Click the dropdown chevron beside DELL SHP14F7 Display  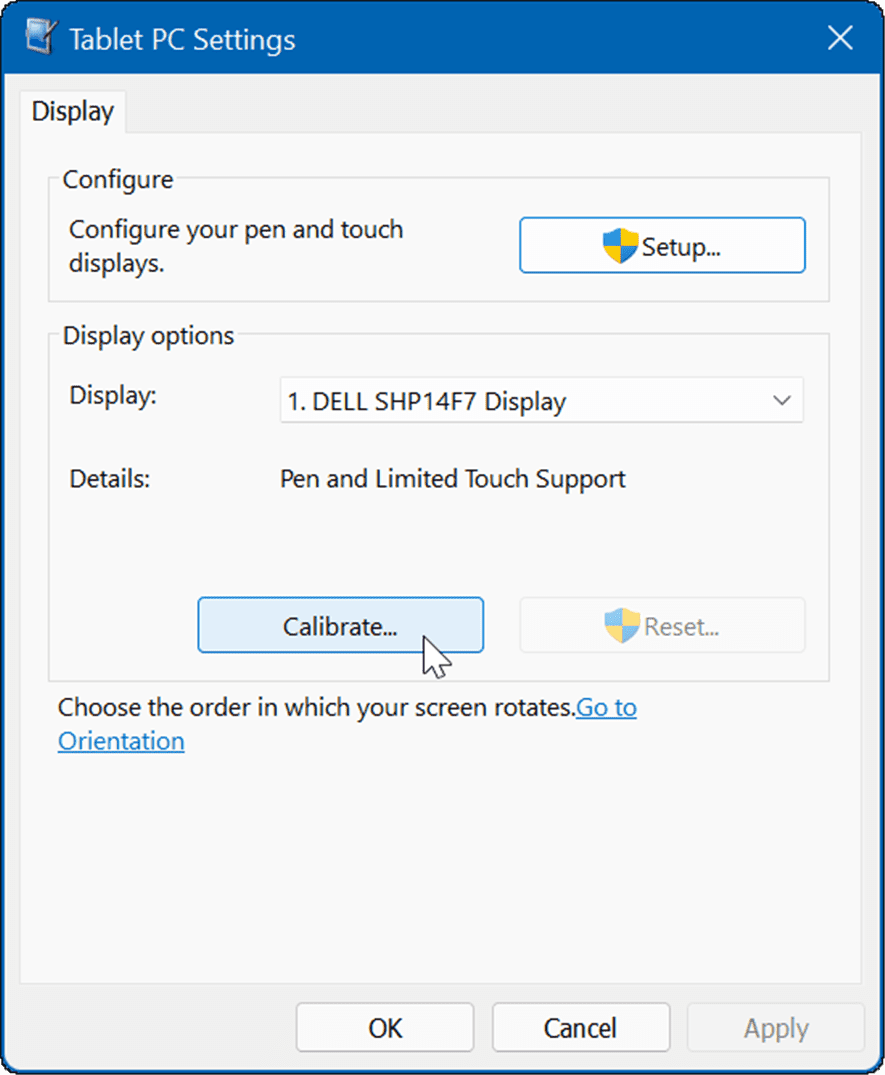782,400
